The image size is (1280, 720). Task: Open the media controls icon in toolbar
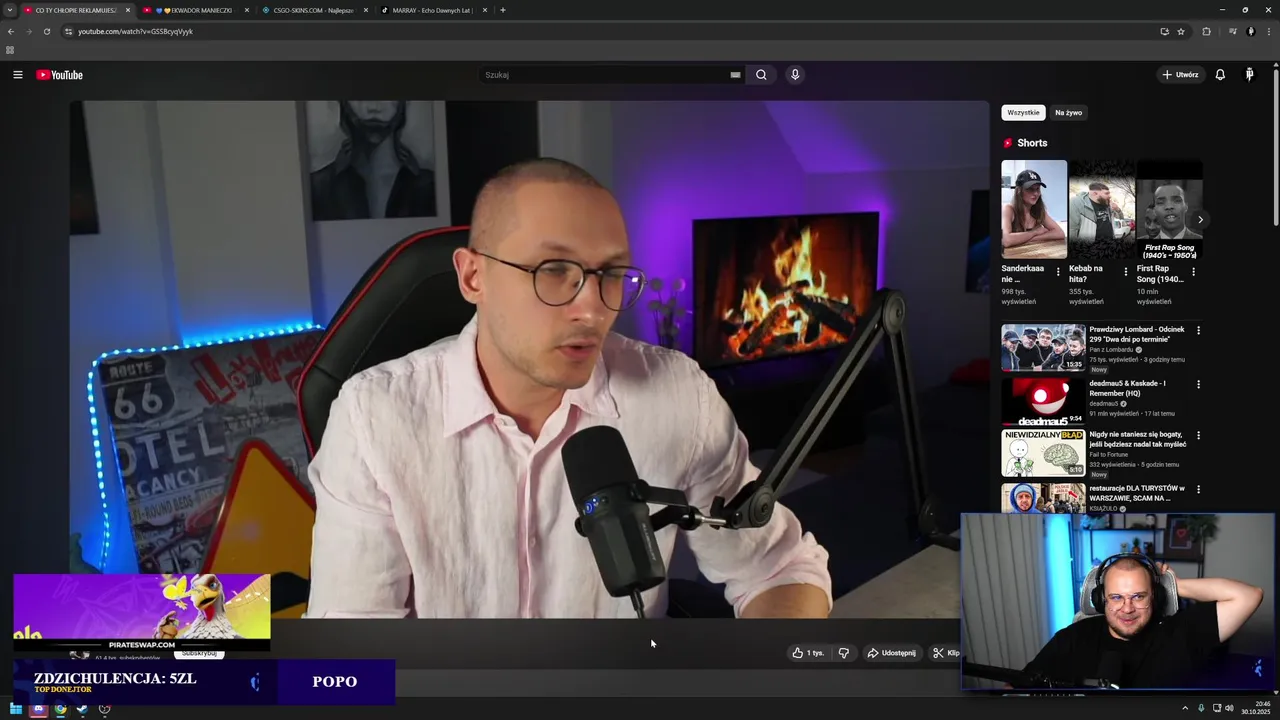point(1233,31)
